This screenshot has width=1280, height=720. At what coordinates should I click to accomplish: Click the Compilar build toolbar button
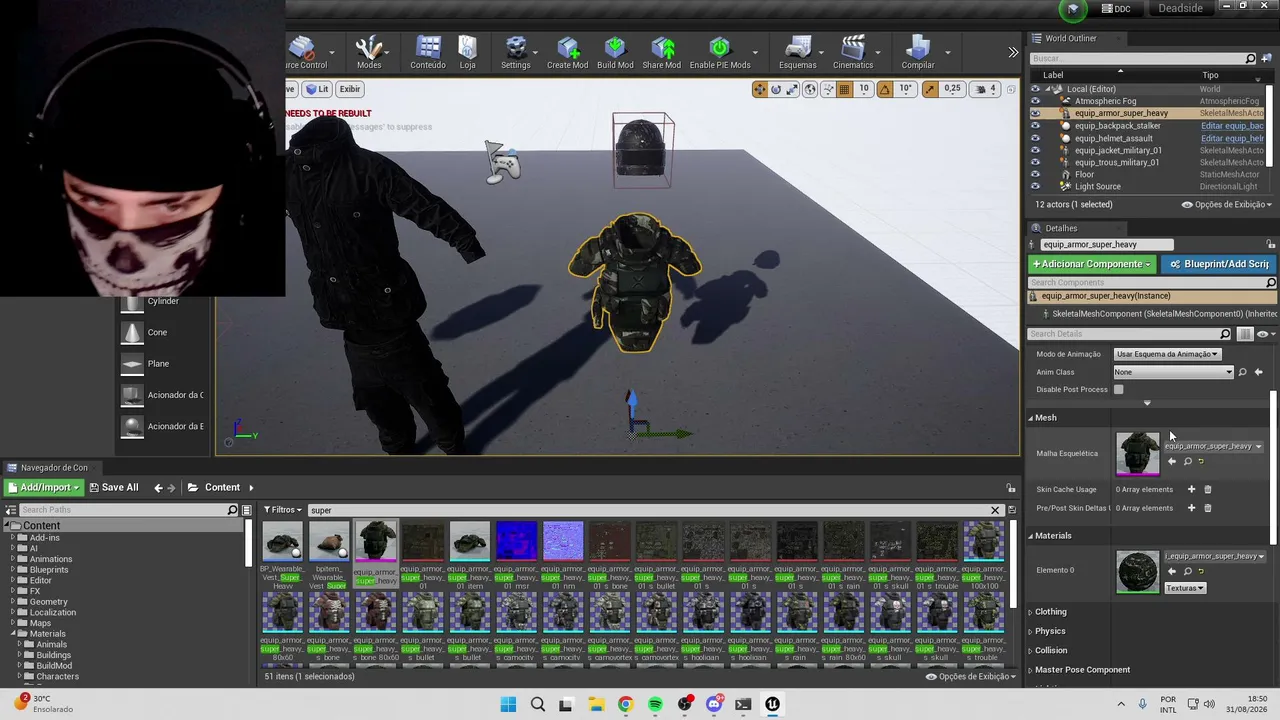(x=918, y=53)
